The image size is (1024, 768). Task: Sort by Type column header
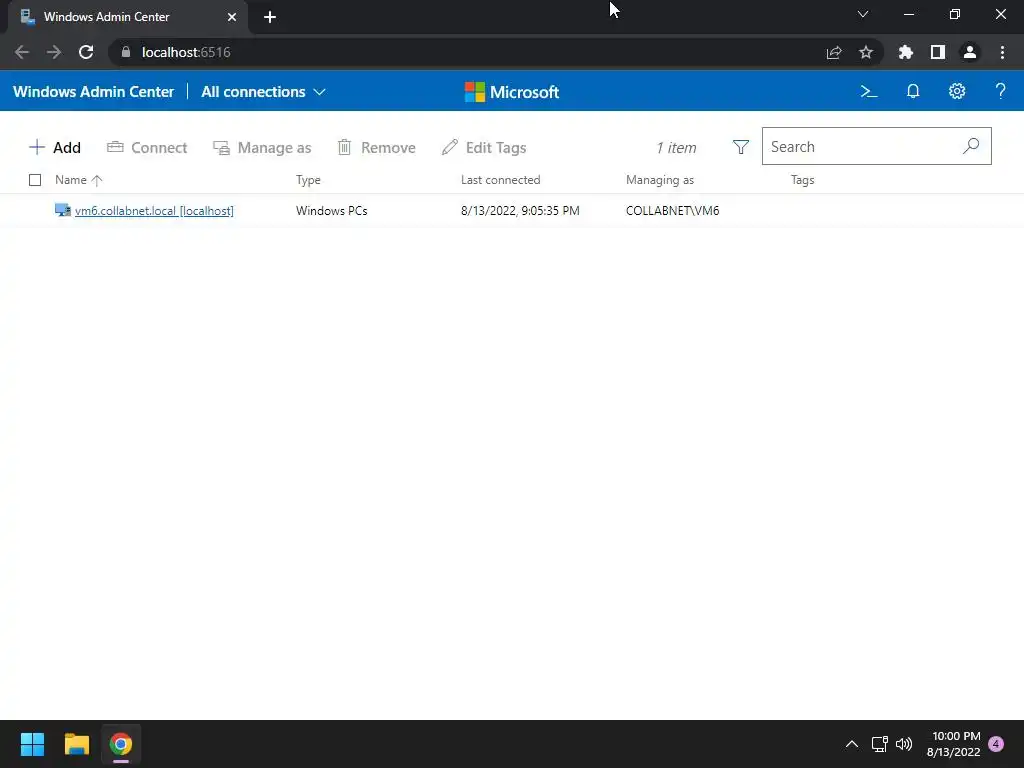tap(308, 180)
